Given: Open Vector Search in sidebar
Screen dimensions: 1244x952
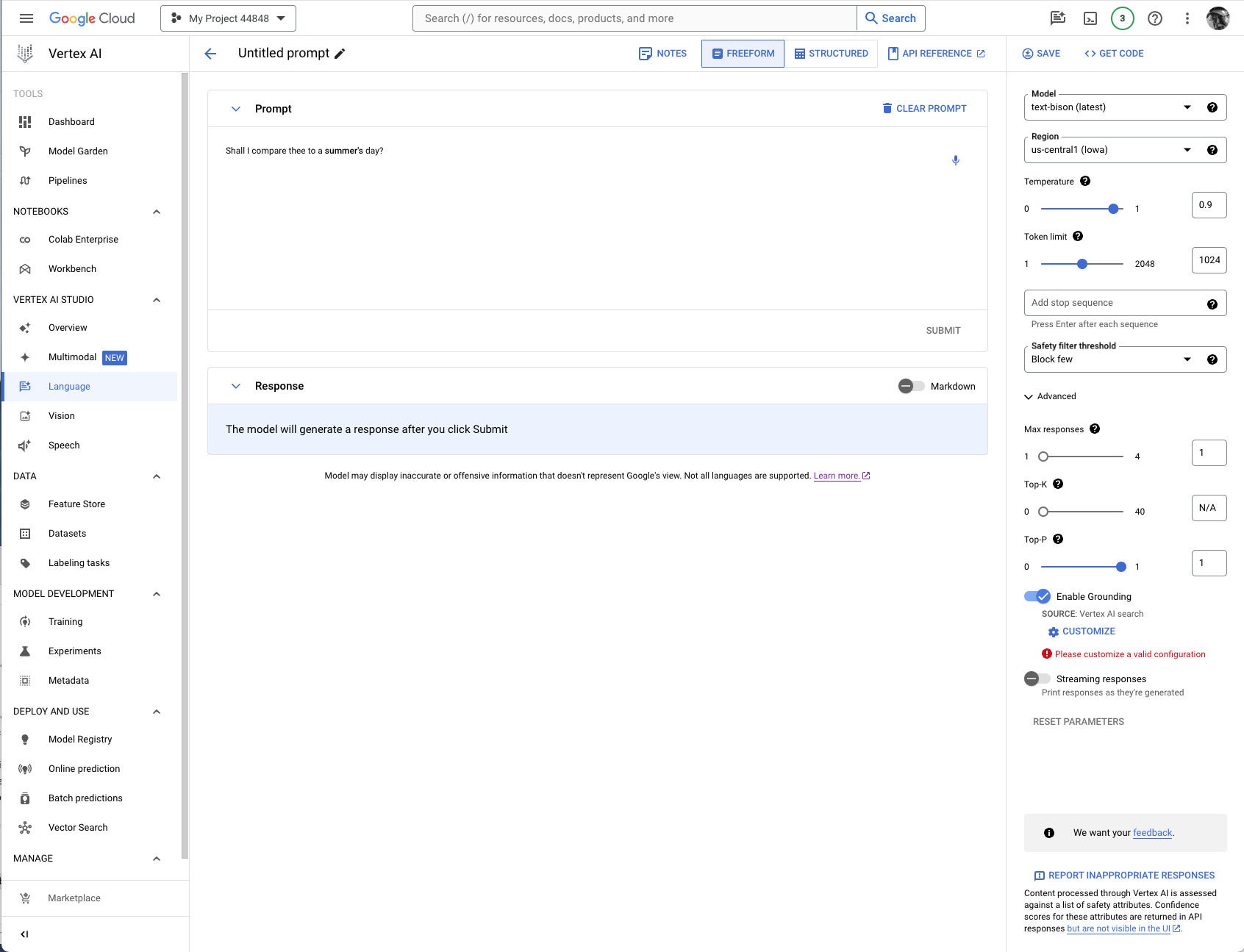Looking at the screenshot, I should 89,828.
